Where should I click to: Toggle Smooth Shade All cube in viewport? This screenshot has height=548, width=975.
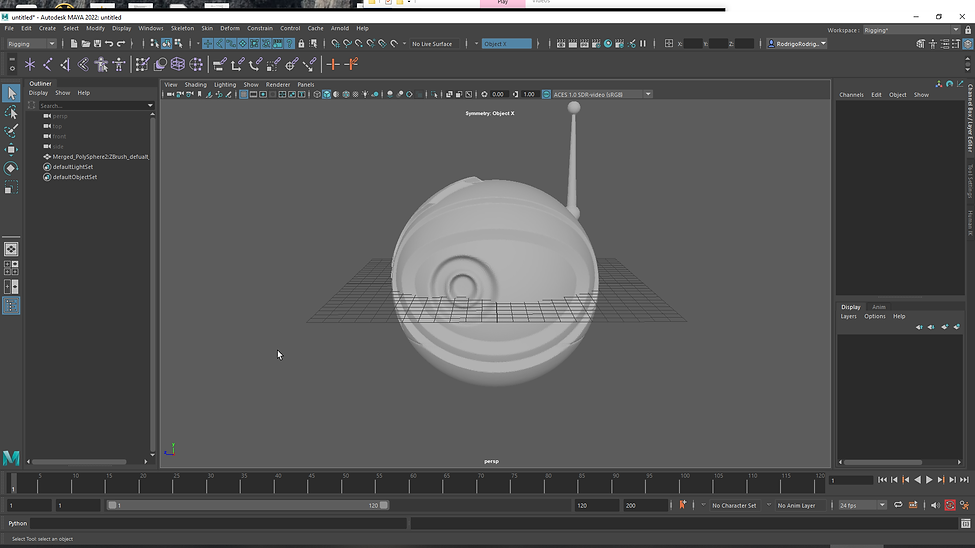pyautogui.click(x=326, y=95)
